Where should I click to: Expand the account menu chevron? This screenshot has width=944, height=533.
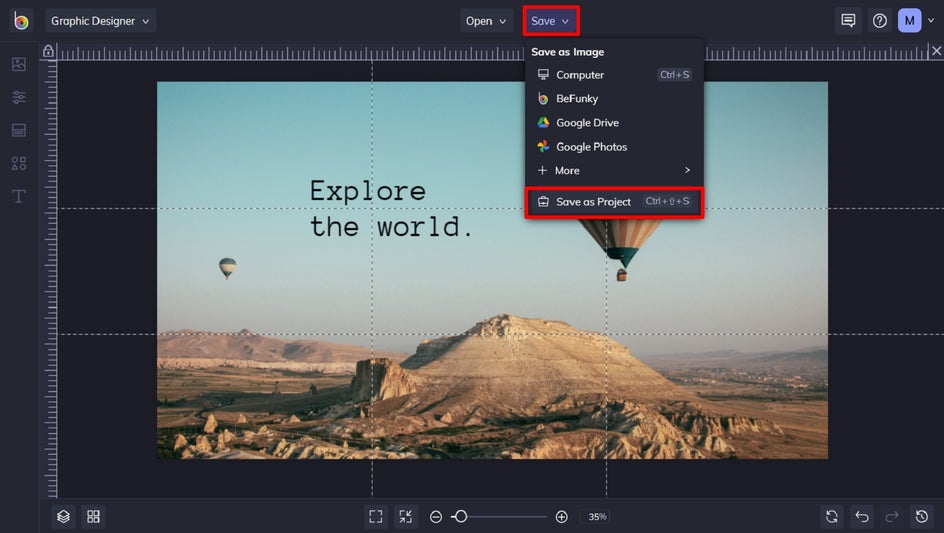coord(931,20)
